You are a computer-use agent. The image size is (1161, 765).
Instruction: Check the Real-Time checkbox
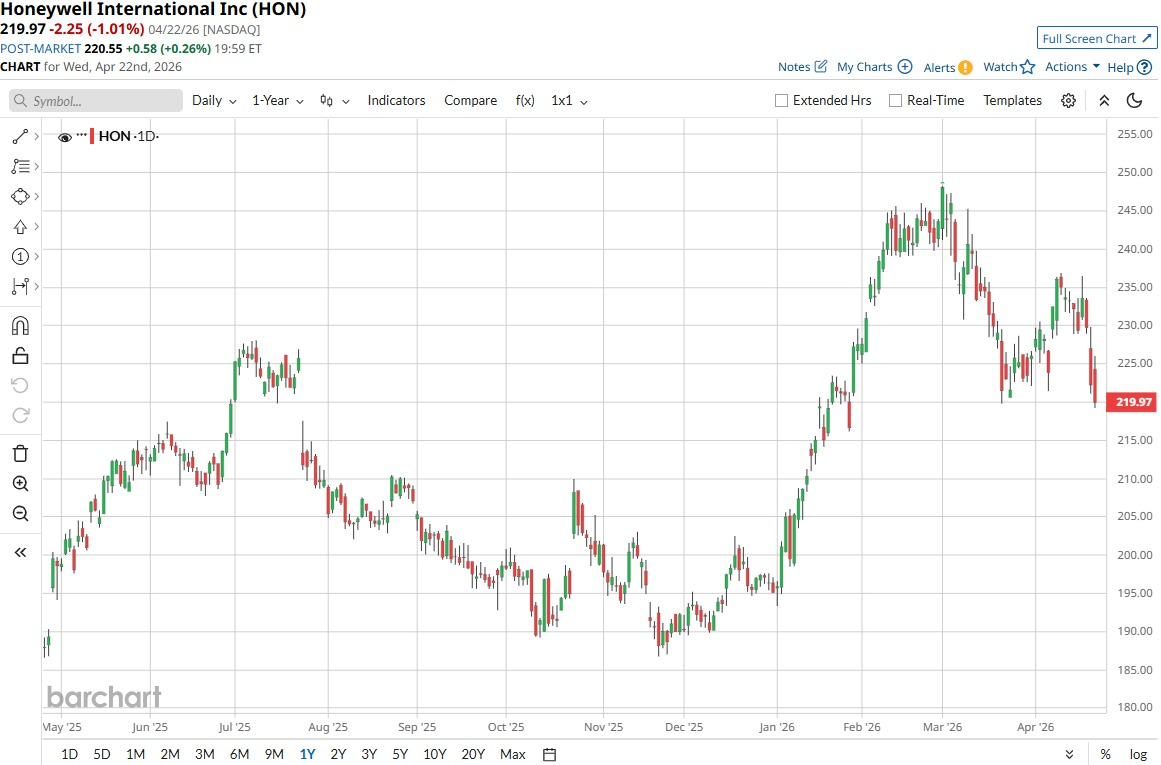(x=895, y=100)
